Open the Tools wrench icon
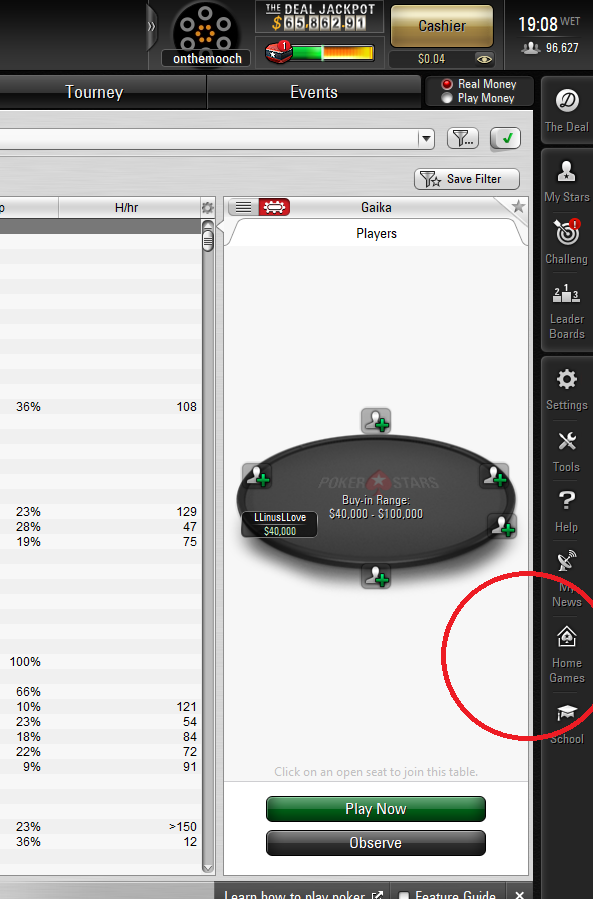The width and height of the screenshot is (600, 899). tap(566, 449)
